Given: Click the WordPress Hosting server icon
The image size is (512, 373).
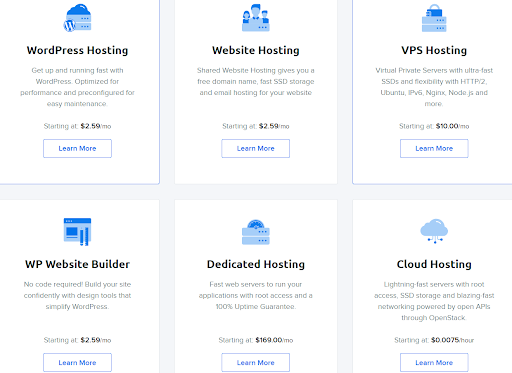Looking at the screenshot, I should click(x=77, y=18).
